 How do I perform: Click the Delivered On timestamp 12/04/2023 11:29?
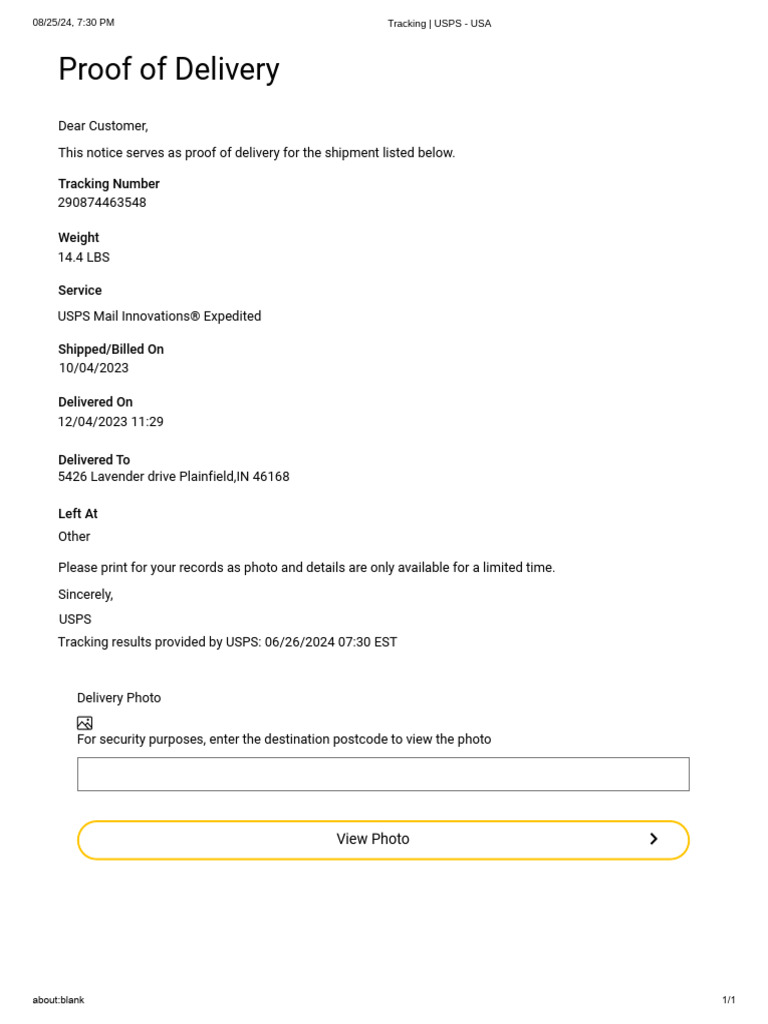coord(111,422)
